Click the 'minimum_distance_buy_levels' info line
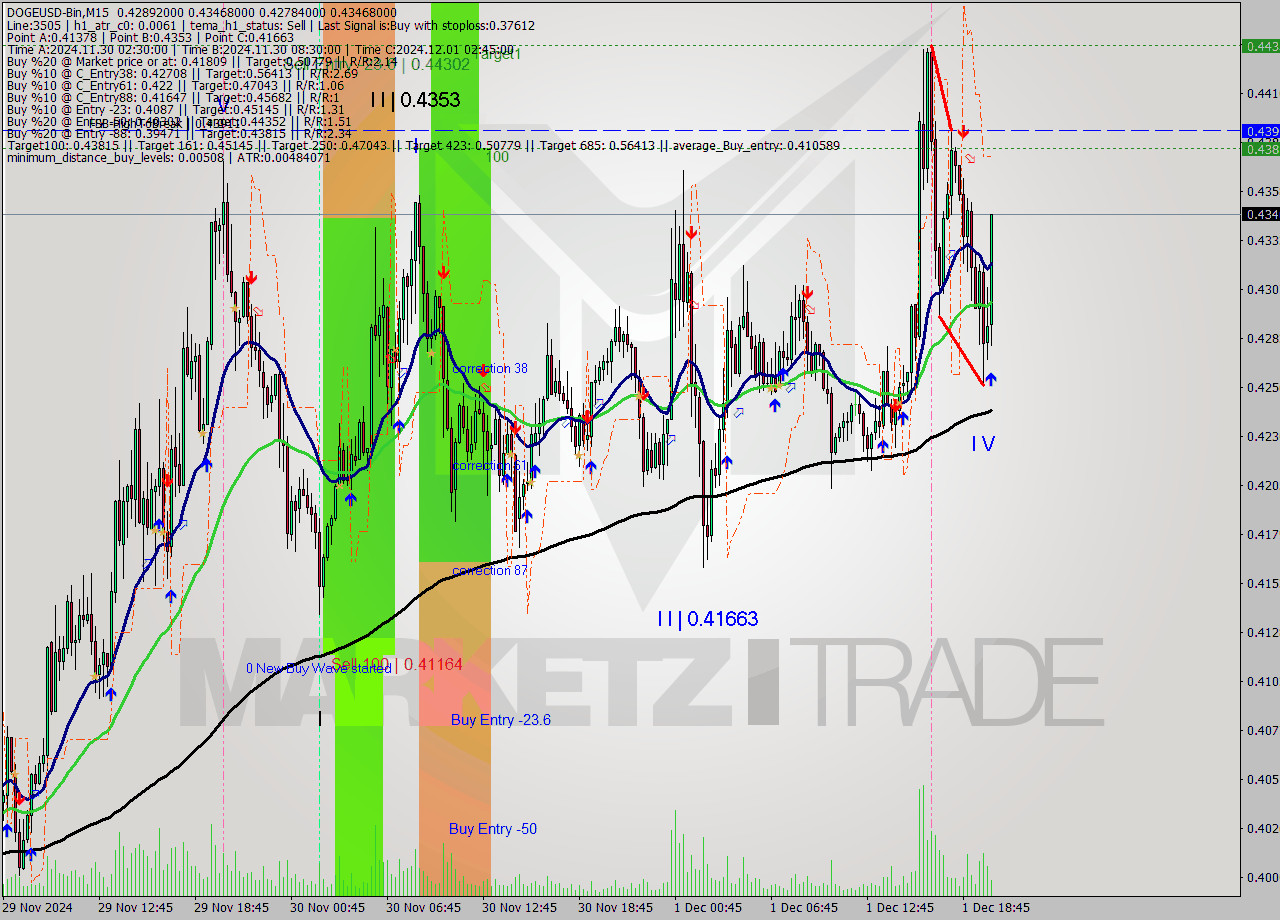This screenshot has width=1280, height=920. 168,157
